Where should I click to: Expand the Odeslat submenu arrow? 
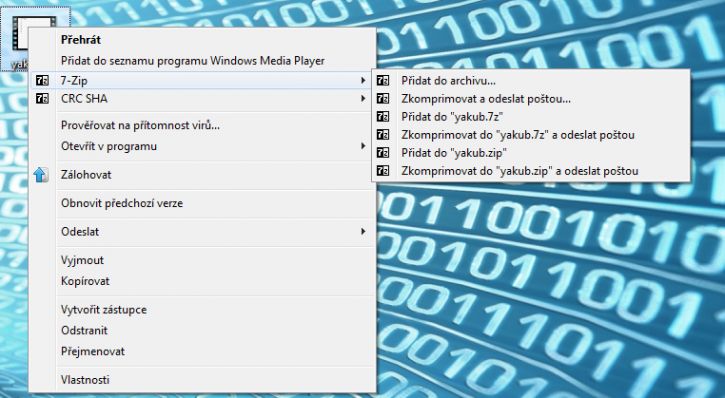[x=363, y=231]
